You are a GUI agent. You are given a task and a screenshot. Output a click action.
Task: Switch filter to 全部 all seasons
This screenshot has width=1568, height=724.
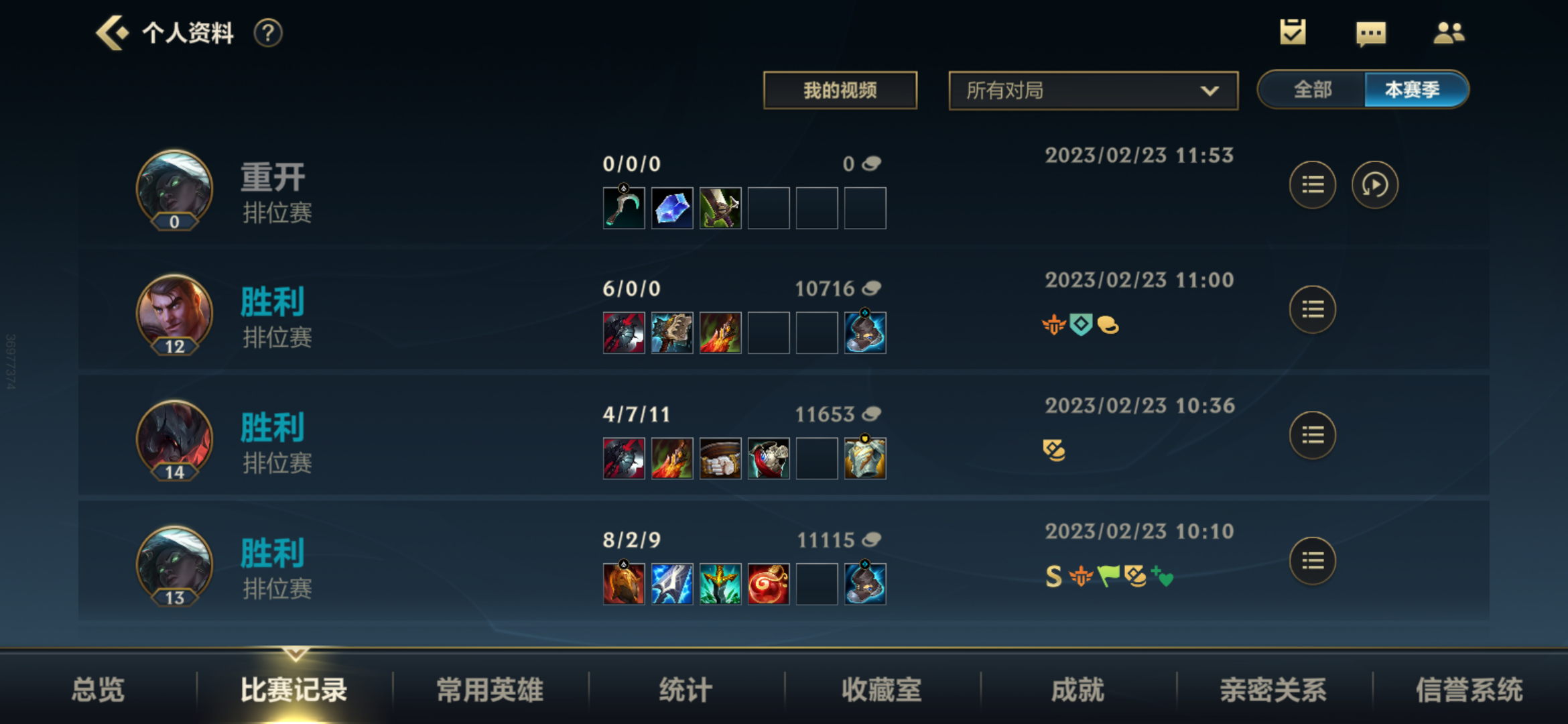[x=1312, y=89]
